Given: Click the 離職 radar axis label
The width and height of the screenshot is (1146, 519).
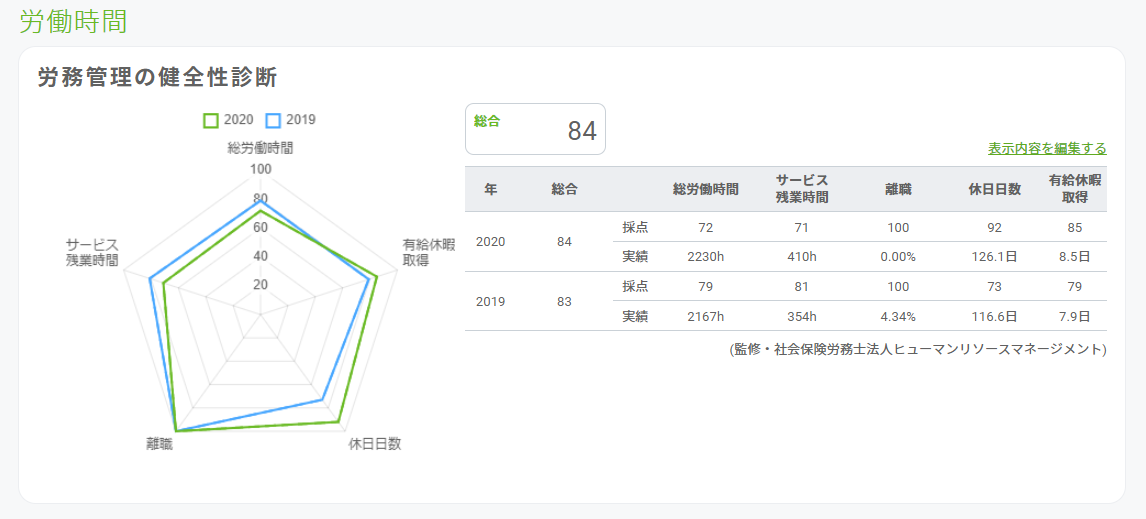Looking at the screenshot, I should click(160, 444).
